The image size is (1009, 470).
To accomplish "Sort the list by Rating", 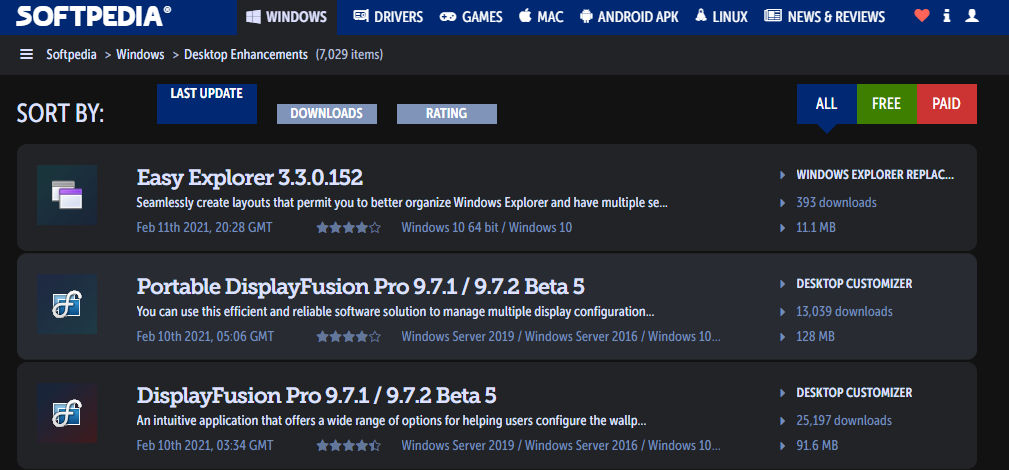I will pos(446,114).
